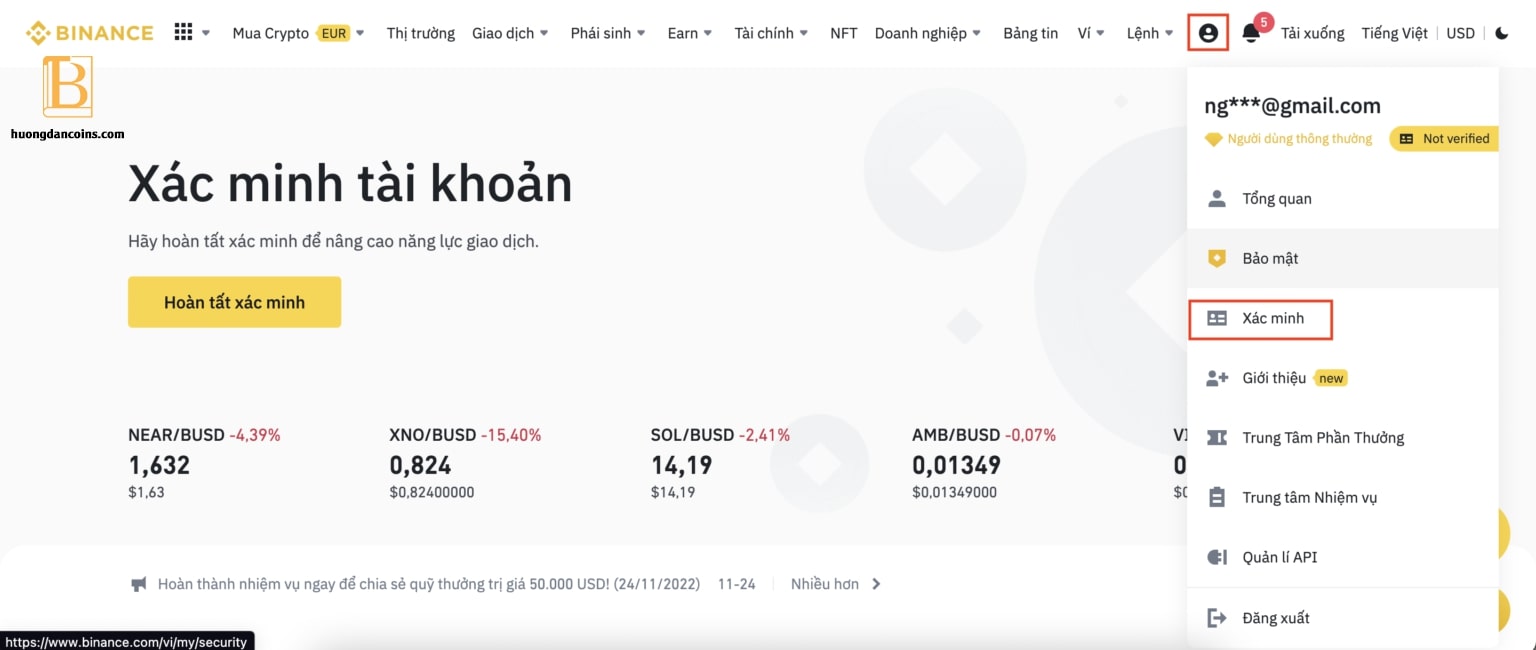Viewport: 1536px width, 650px height.
Task: Click the Not verified status badge
Action: pyautogui.click(x=1444, y=139)
